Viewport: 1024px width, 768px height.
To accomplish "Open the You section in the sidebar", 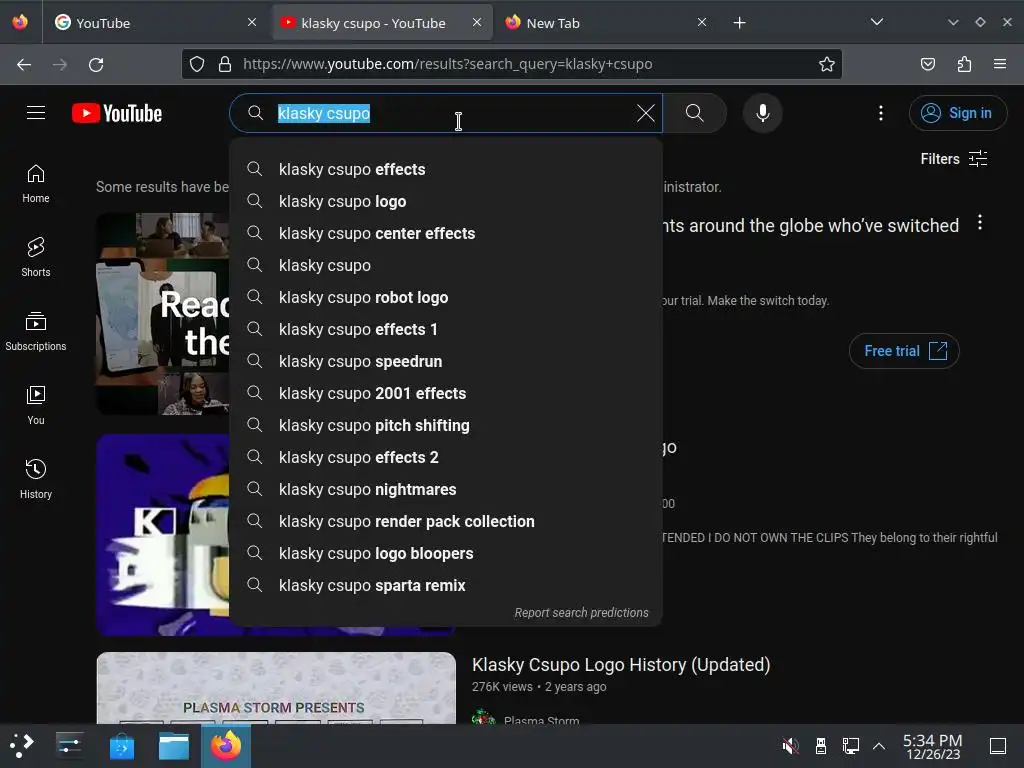I will [36, 406].
